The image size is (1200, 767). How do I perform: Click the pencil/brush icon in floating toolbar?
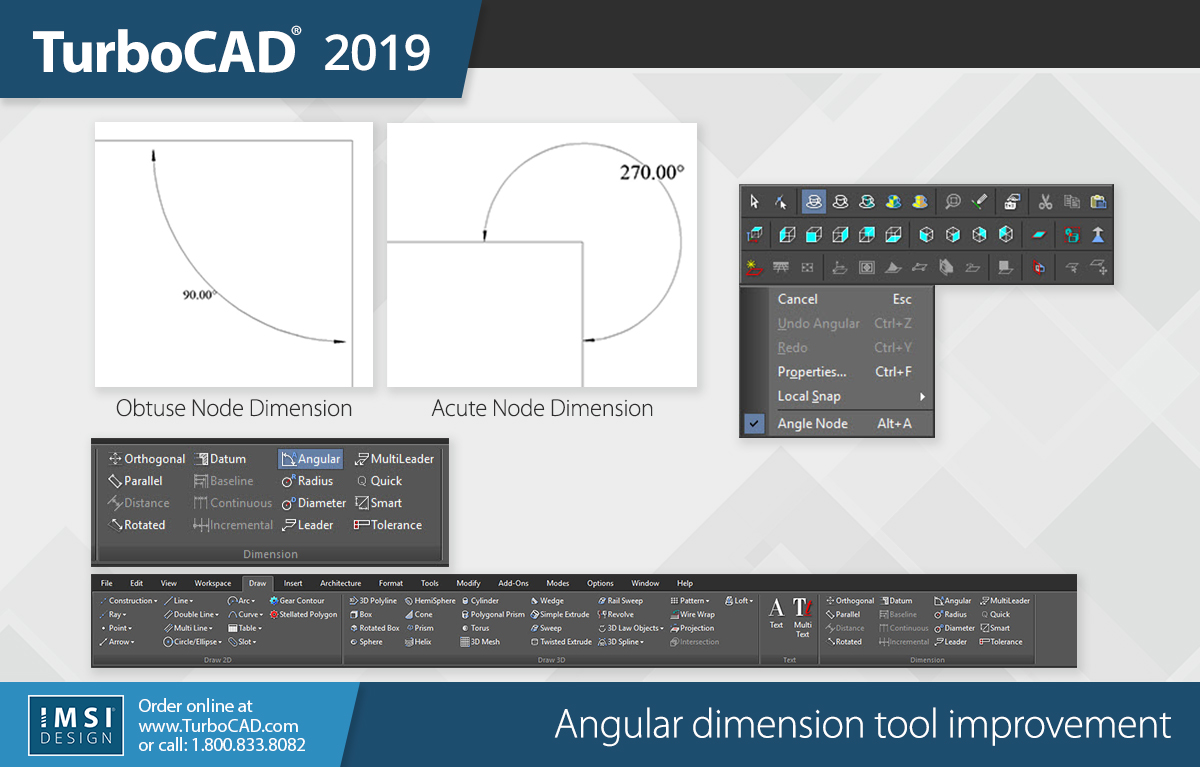click(x=979, y=202)
